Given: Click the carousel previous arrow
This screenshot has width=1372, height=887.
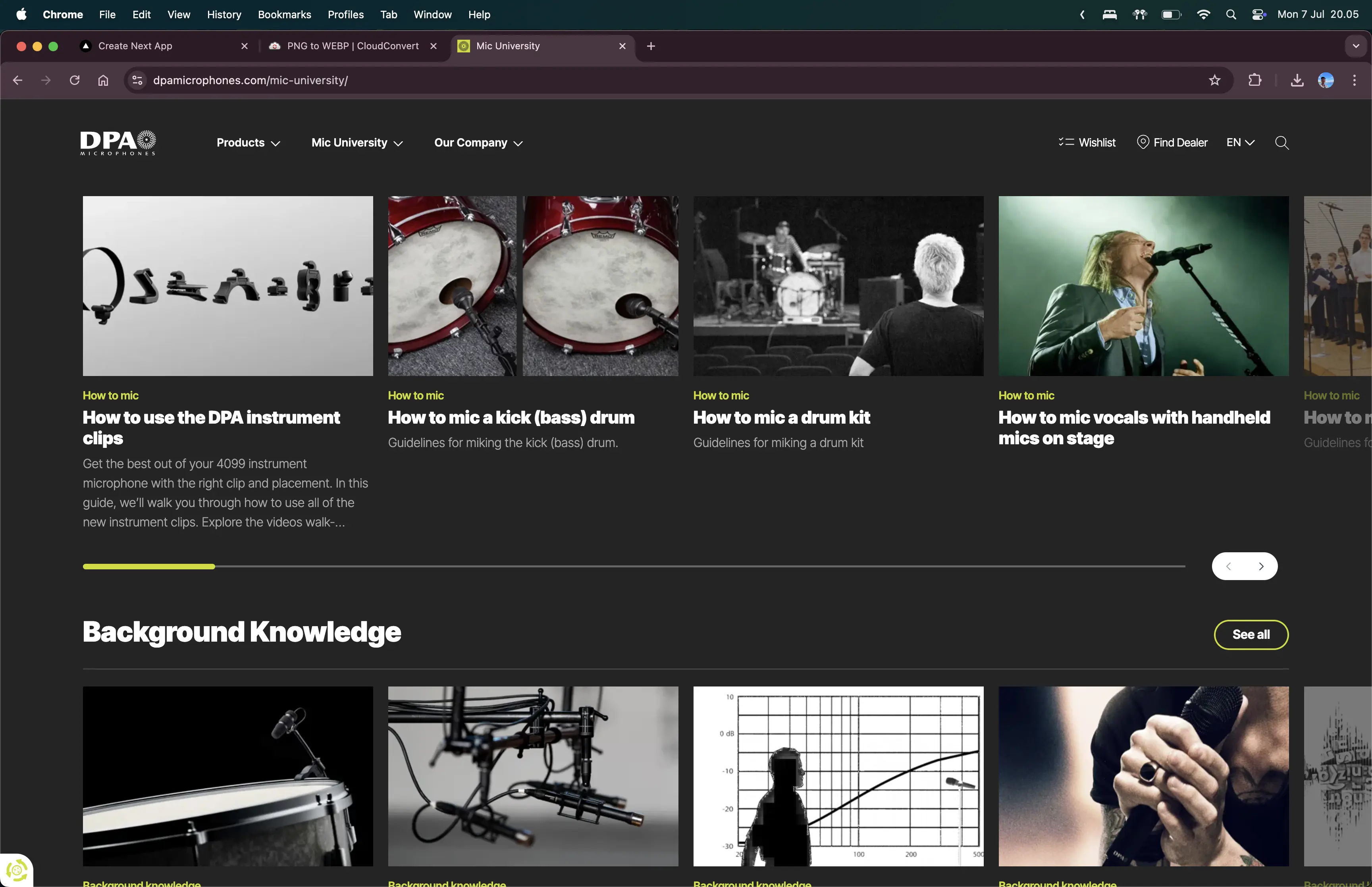Looking at the screenshot, I should 1229,567.
